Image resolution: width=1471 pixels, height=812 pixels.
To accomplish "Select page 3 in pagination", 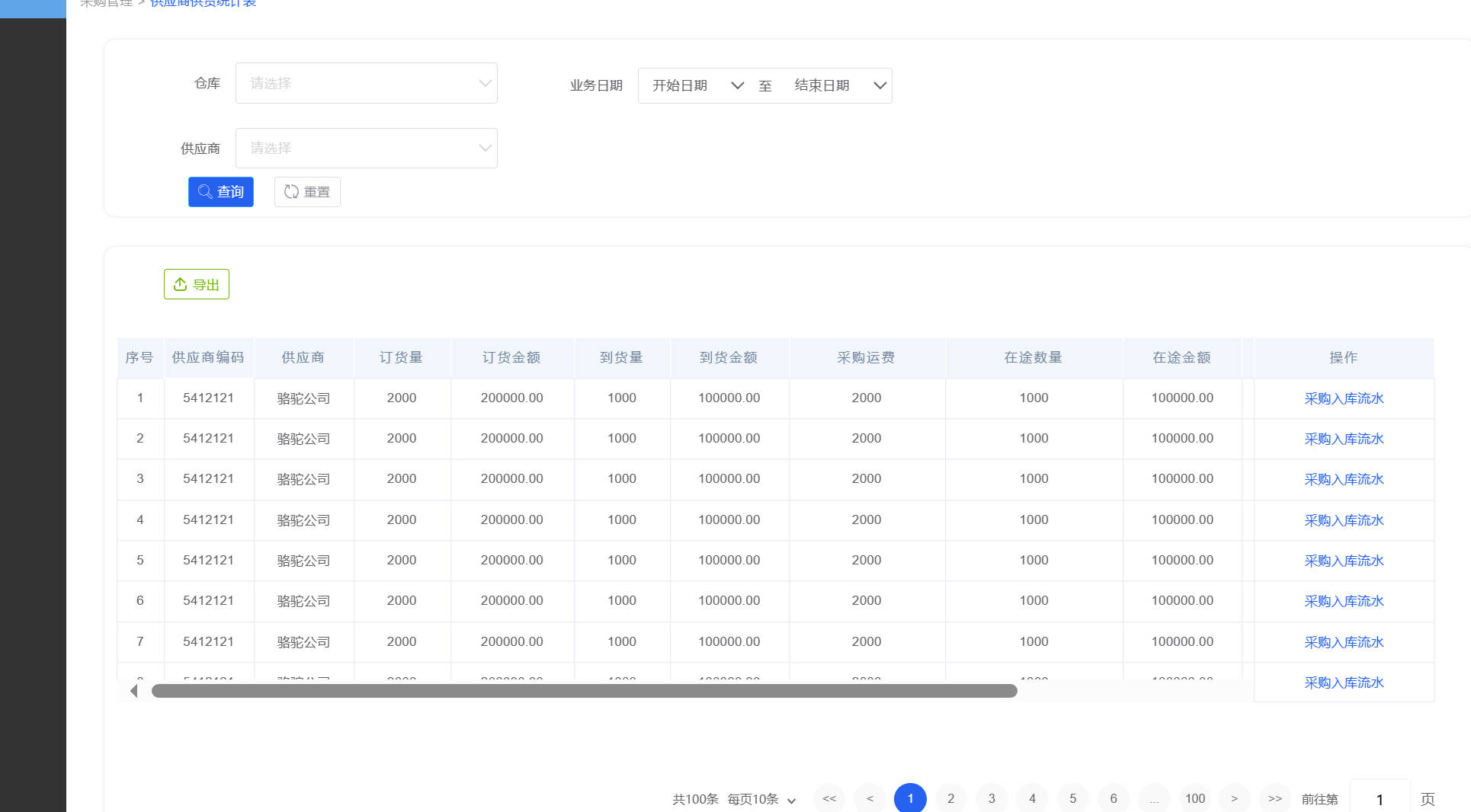I will coord(992,798).
